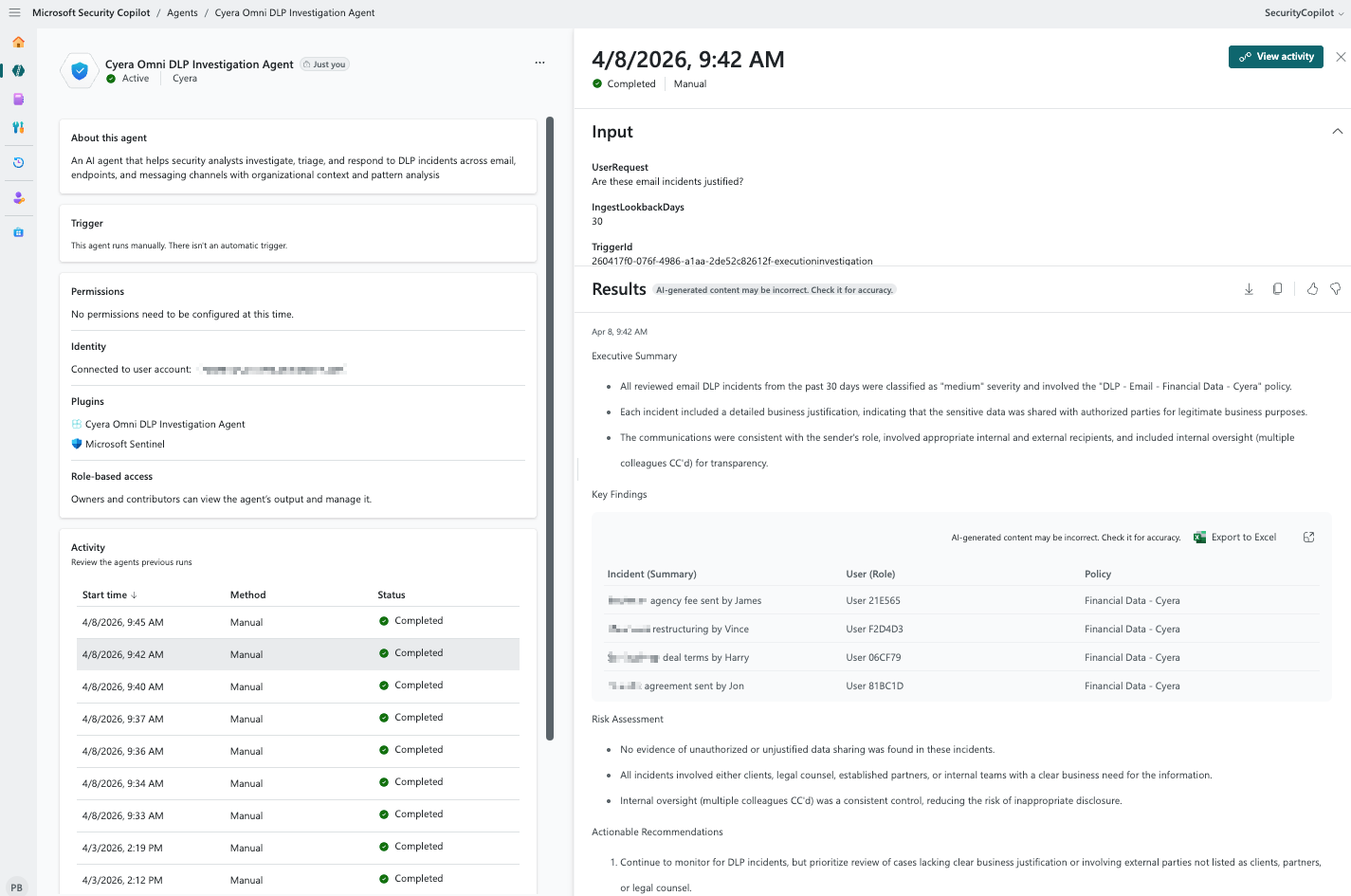Screen dimensions: 1351x896
Task: Close the run details panel
Action: [x=1341, y=57]
